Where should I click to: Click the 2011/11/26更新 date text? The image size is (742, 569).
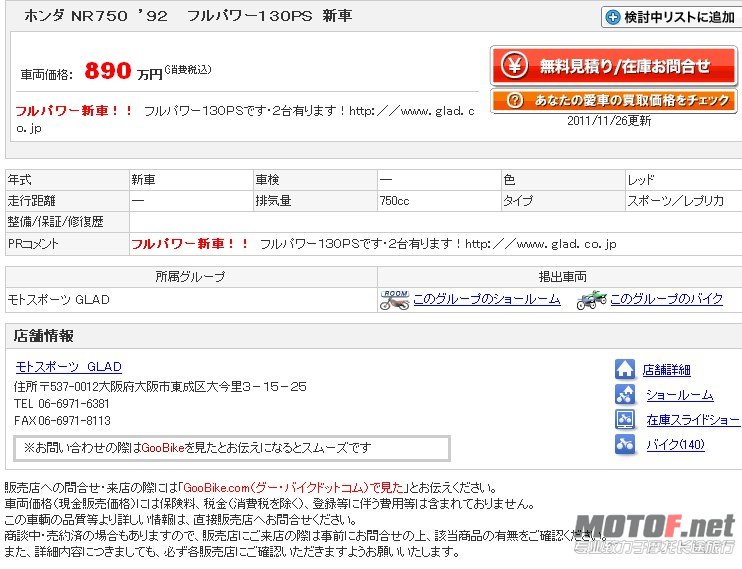tap(609, 121)
